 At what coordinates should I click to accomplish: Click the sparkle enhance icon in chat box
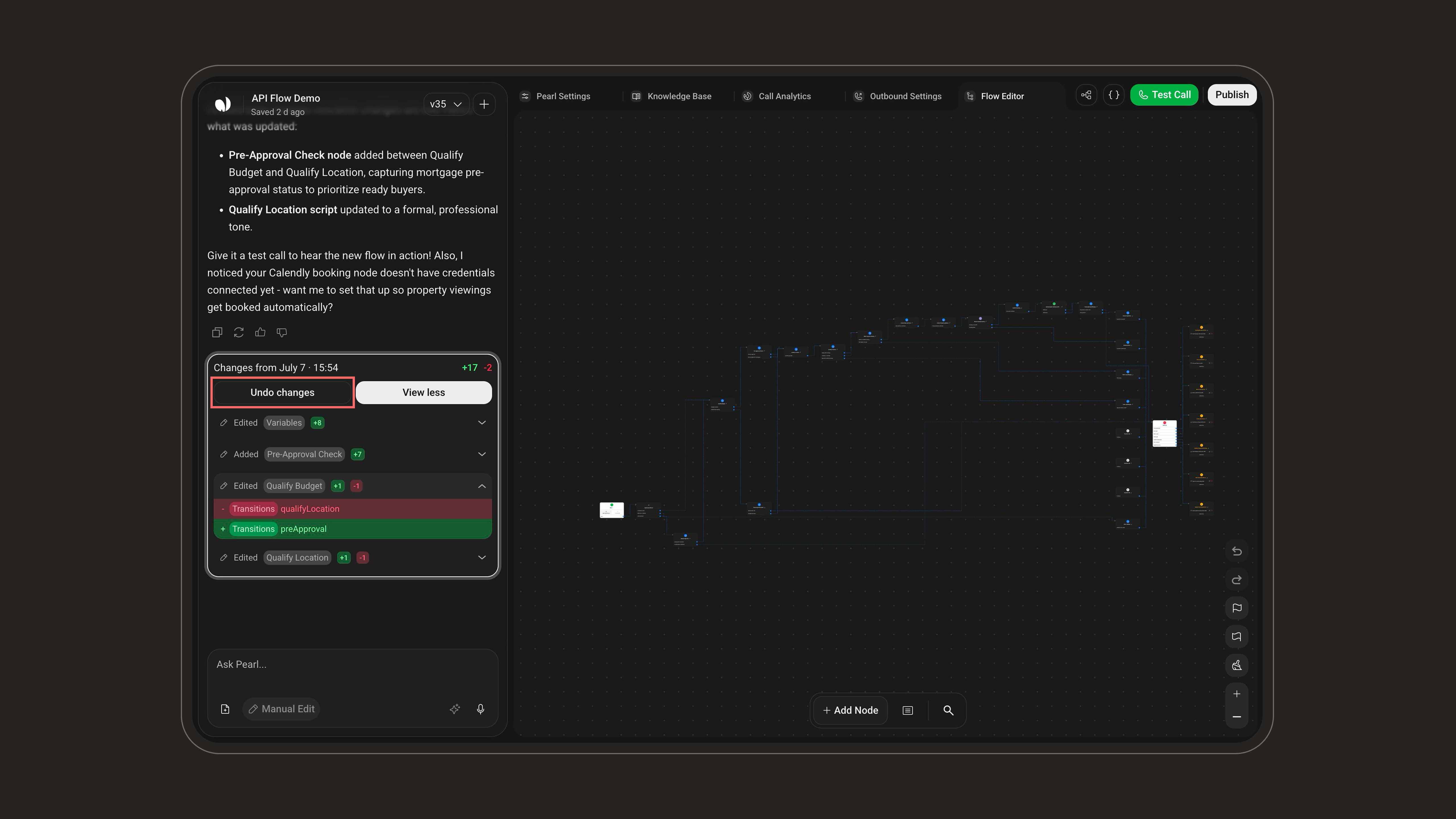pyautogui.click(x=454, y=709)
